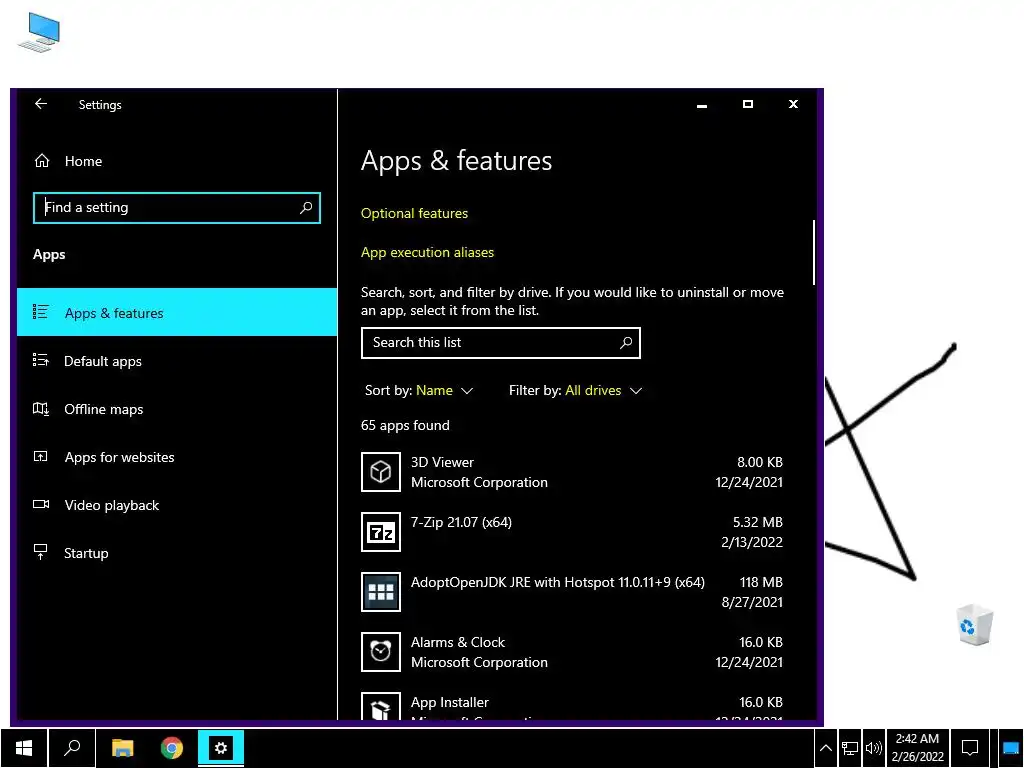Screen dimensions: 1024x768
Task: Select AdoptOpenJDK JRE with Hotspot entry text
Action: [x=558, y=583]
